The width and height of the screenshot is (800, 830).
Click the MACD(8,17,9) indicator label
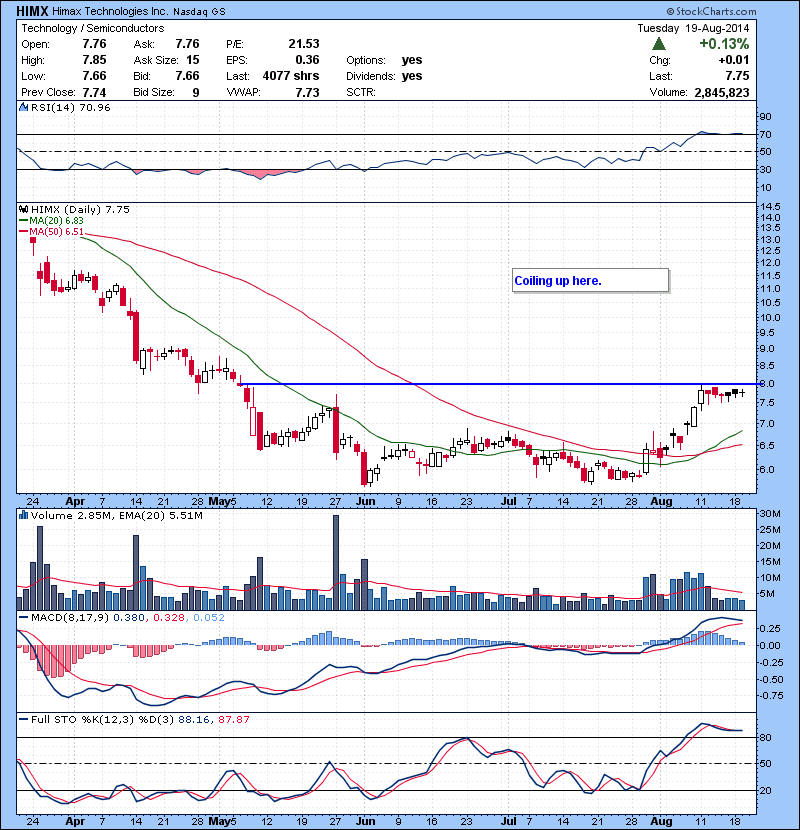click(x=70, y=618)
